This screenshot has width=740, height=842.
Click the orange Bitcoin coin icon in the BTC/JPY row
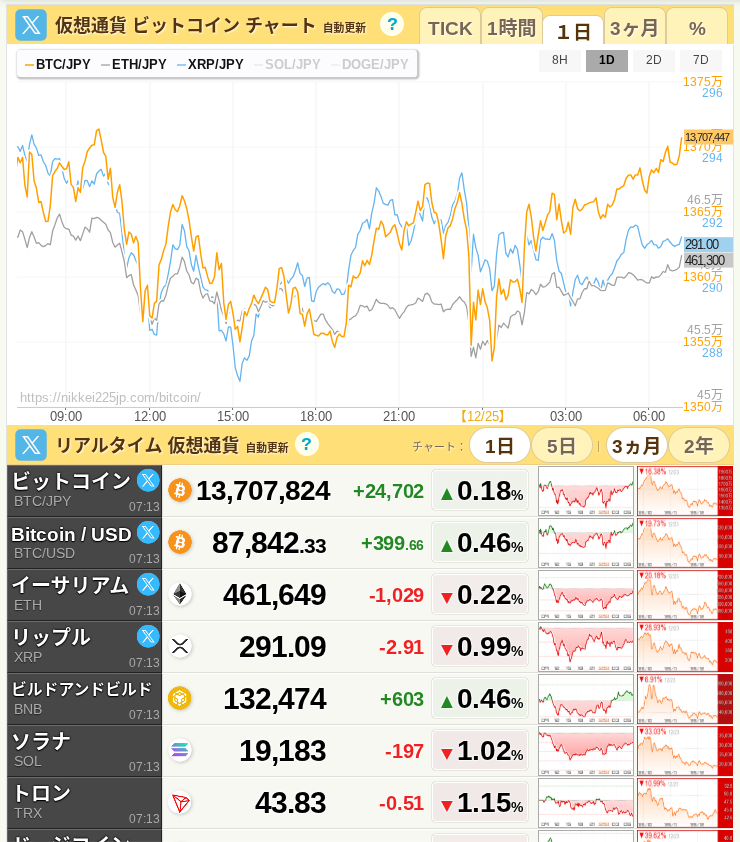[x=180, y=490]
